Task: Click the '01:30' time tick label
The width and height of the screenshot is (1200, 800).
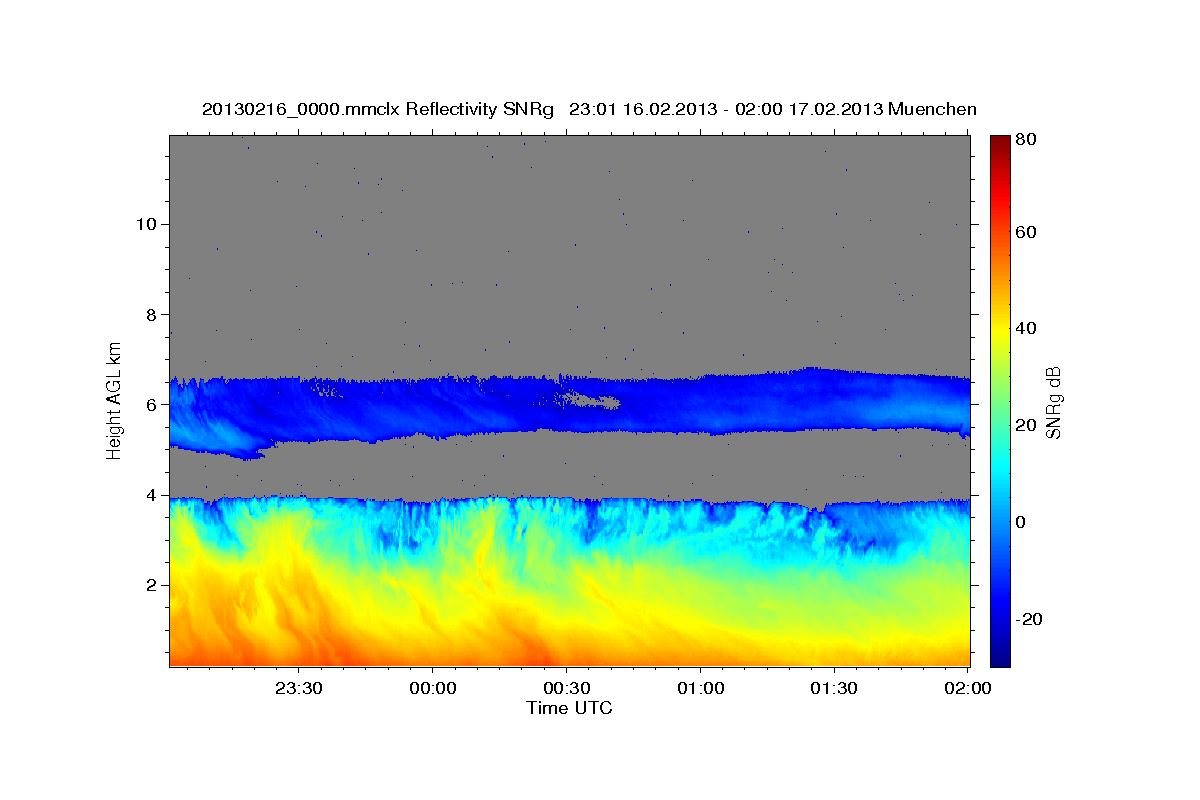Action: click(834, 688)
